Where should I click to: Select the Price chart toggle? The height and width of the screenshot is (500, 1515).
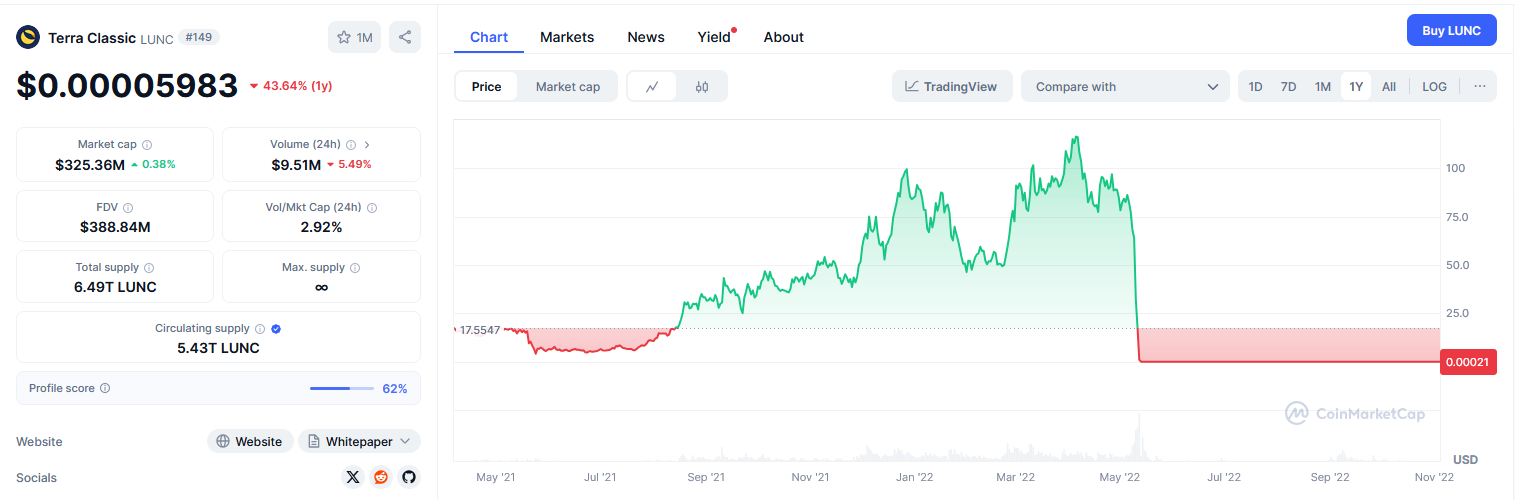point(486,87)
